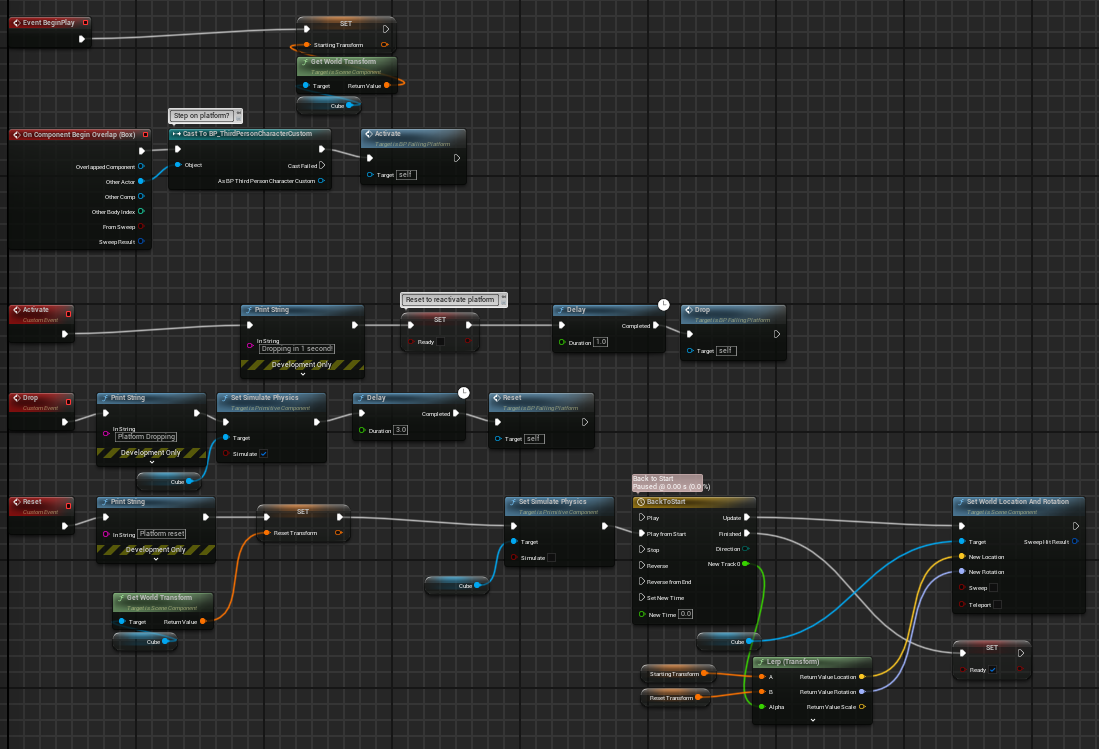Click the Sweep Hit Result output pin
The width and height of the screenshot is (1099, 749).
point(1075,542)
